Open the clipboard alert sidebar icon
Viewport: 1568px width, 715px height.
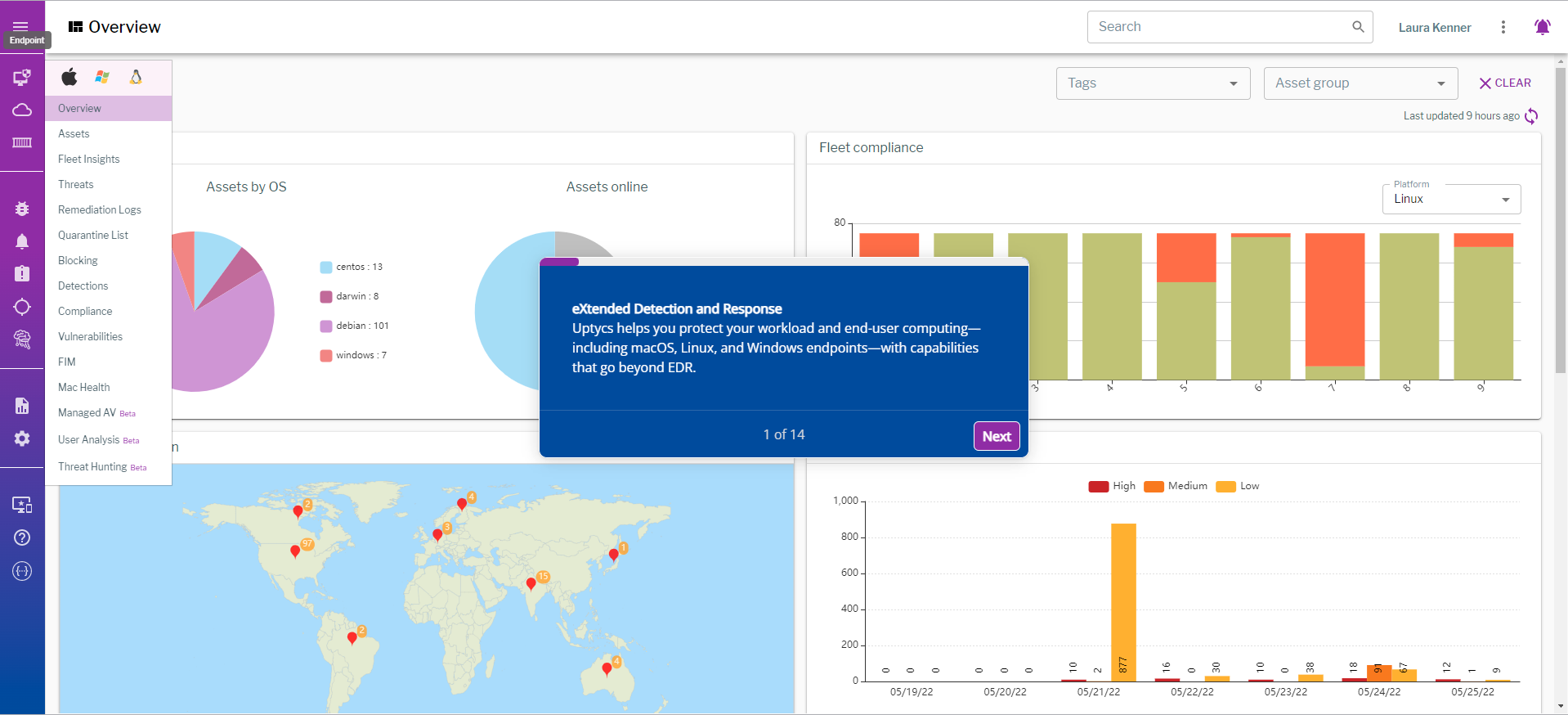pyautogui.click(x=22, y=273)
